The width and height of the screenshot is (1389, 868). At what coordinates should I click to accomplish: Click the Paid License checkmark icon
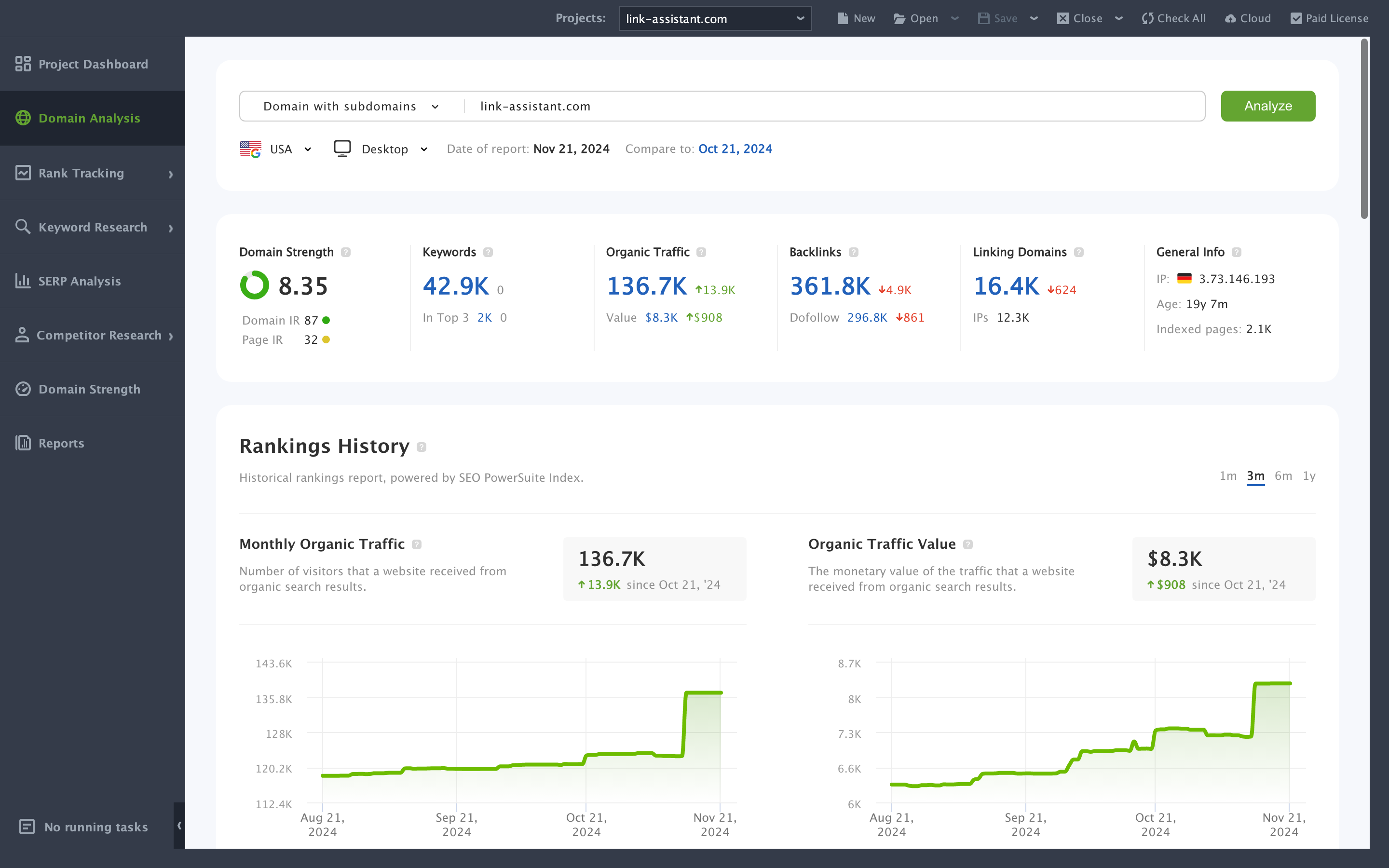1296,18
